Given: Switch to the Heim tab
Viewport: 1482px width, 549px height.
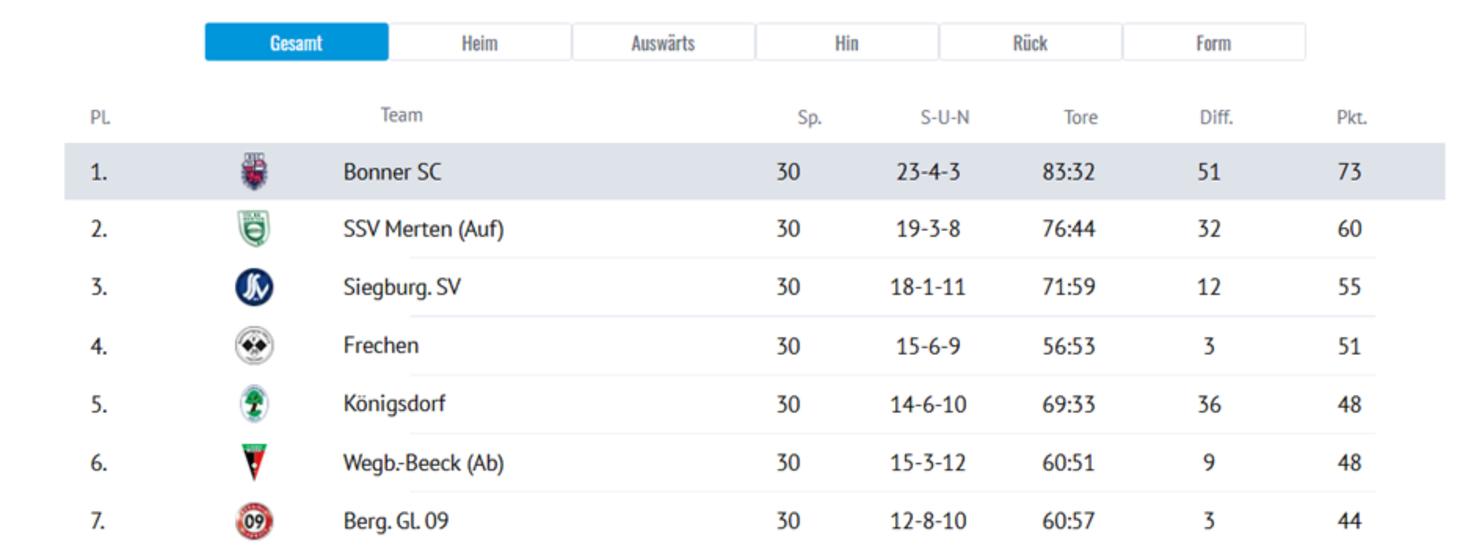Looking at the screenshot, I should 479,43.
